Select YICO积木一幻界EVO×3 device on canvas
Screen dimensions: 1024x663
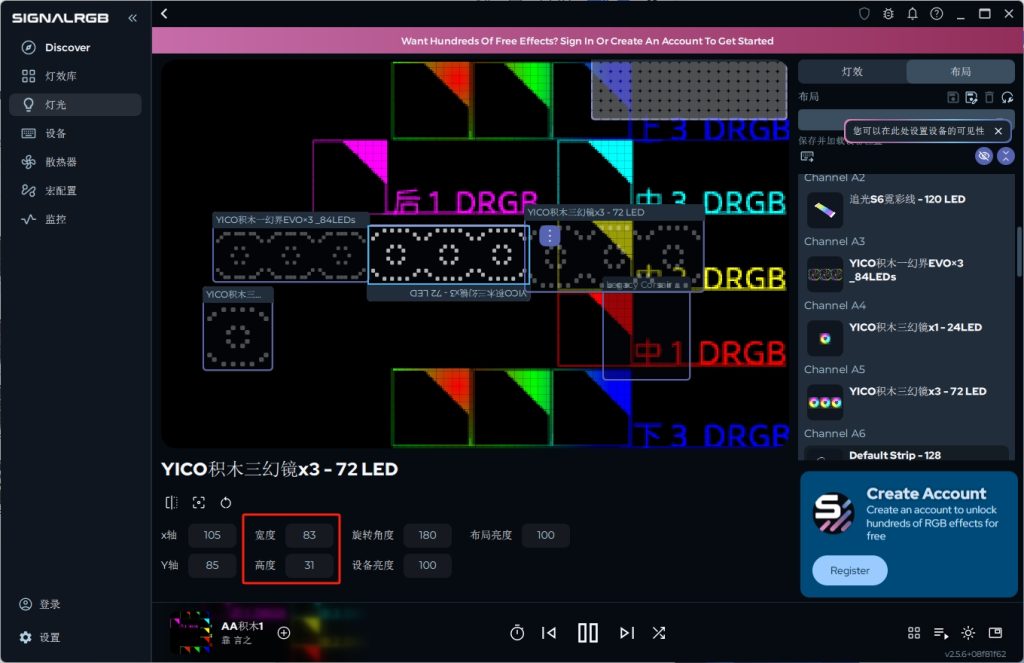click(290, 255)
